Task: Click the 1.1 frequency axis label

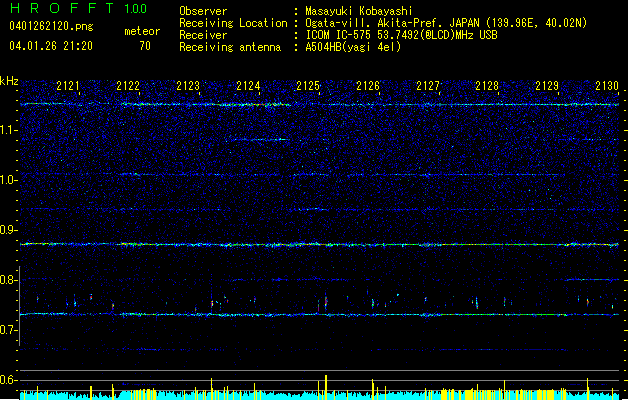Action: [x=9, y=130]
